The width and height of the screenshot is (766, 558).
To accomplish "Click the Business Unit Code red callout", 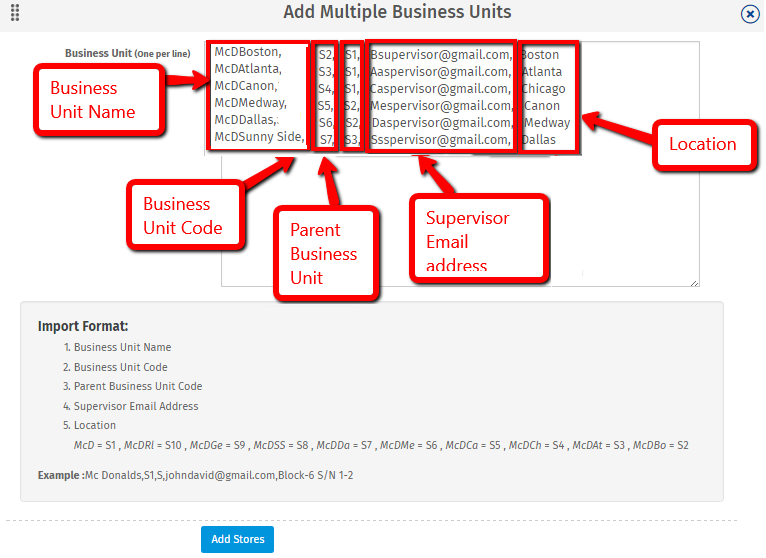I will point(186,215).
